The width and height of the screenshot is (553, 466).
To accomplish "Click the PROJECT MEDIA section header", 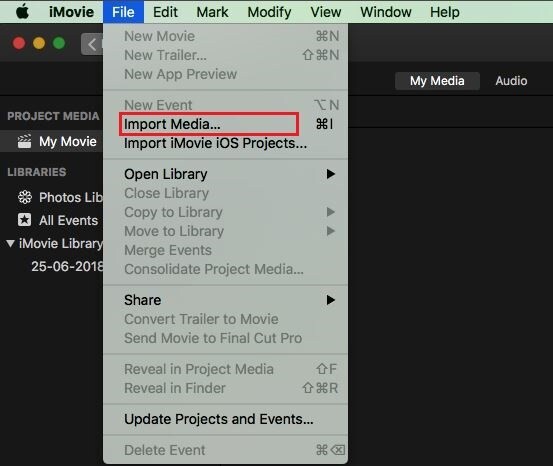I will (53, 116).
